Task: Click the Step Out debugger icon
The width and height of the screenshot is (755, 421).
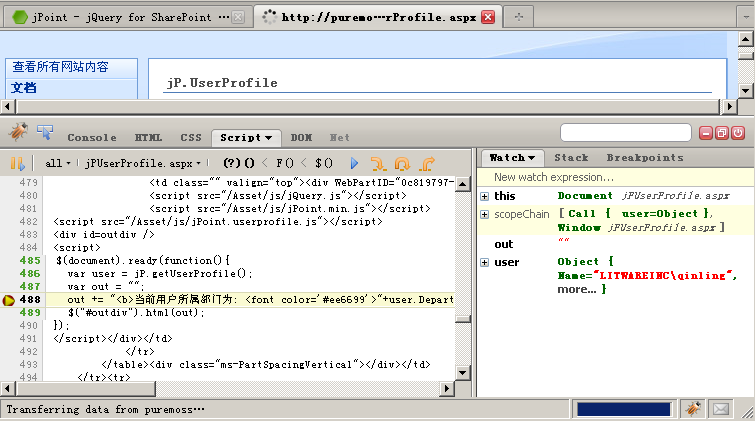Action: (x=427, y=164)
